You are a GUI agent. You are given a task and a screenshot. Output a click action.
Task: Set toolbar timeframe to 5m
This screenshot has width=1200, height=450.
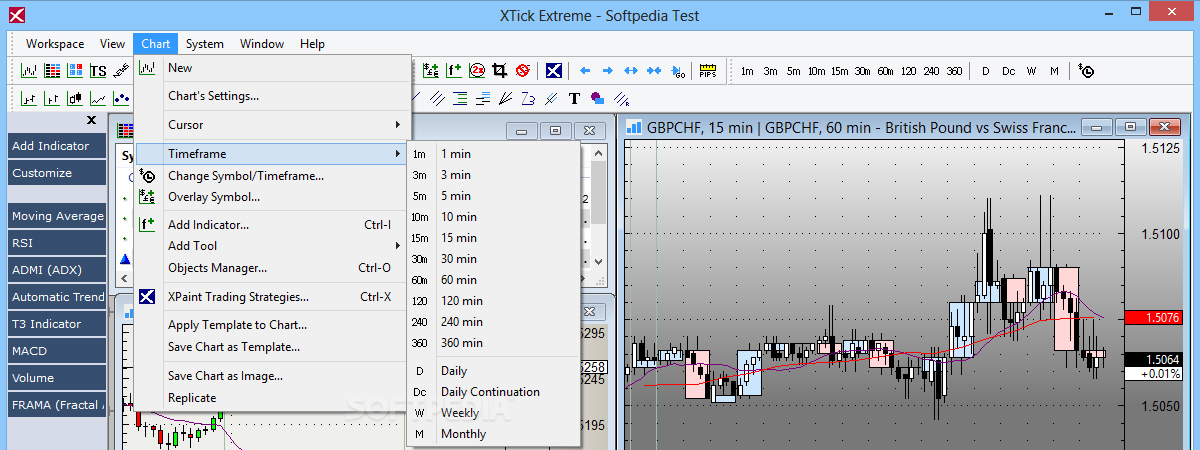(793, 71)
